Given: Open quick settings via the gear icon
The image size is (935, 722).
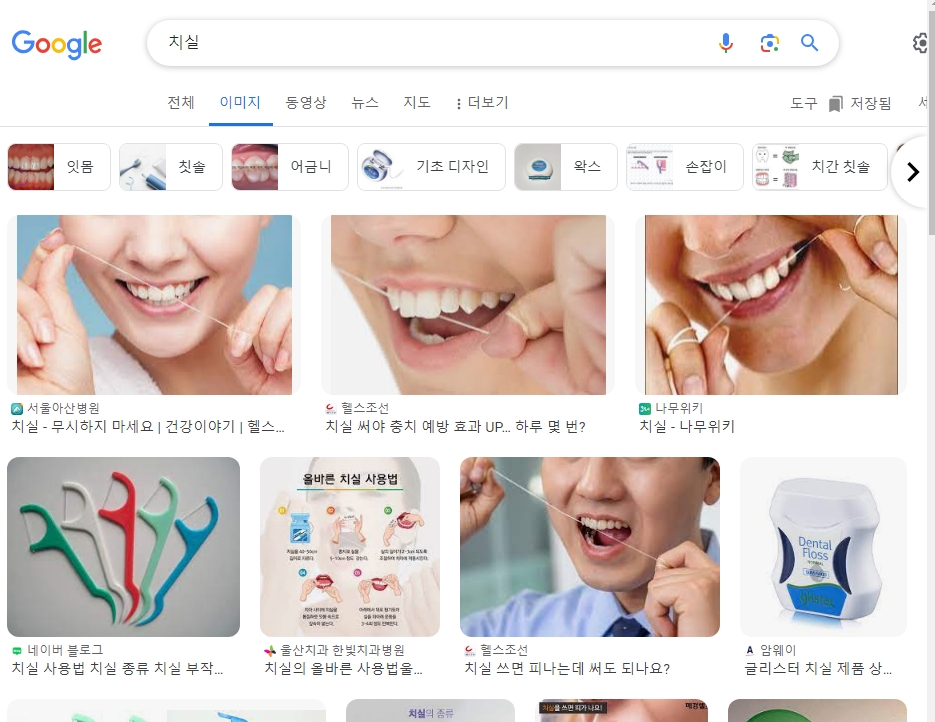Looking at the screenshot, I should 919,43.
